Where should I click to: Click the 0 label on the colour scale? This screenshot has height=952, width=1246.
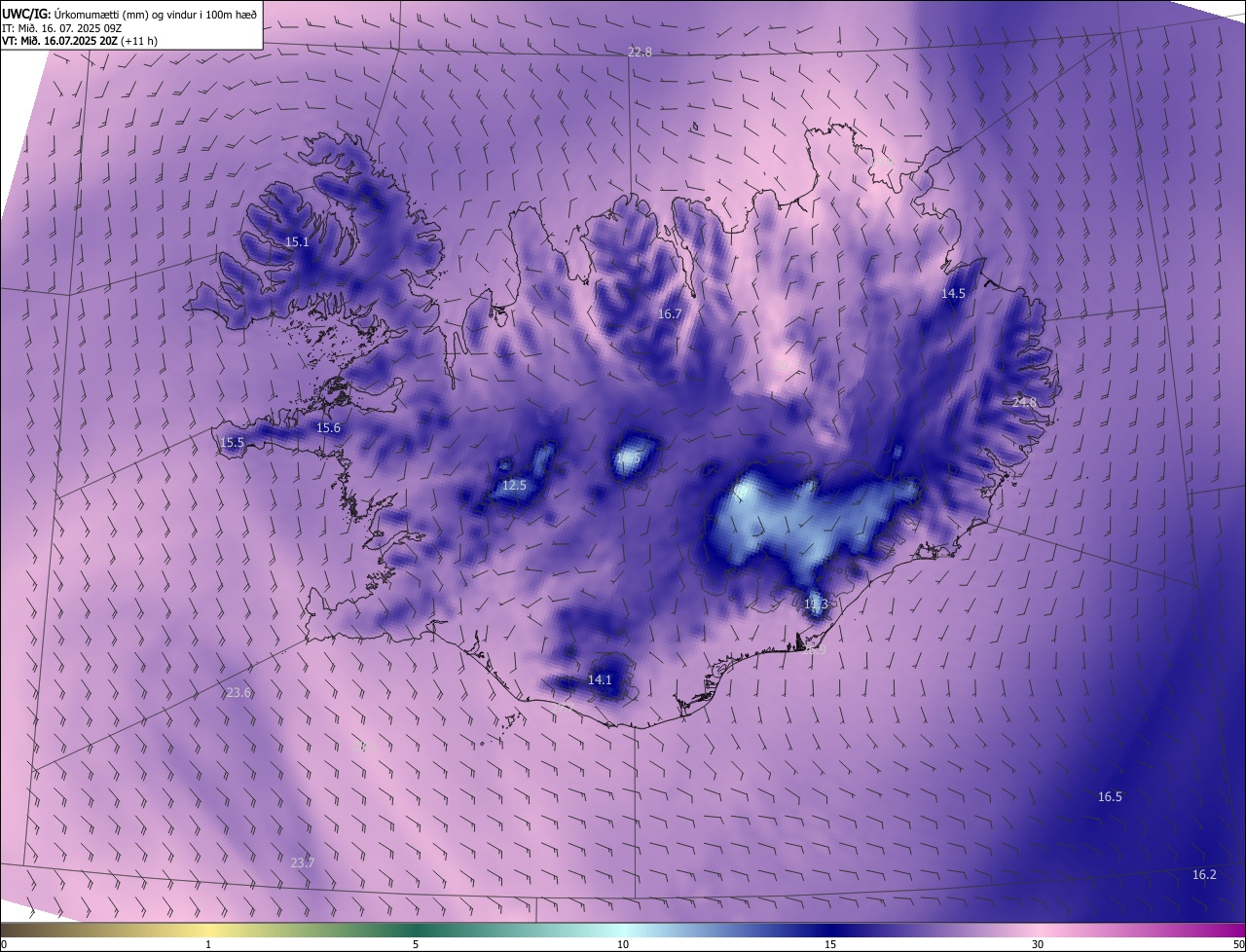(4, 944)
